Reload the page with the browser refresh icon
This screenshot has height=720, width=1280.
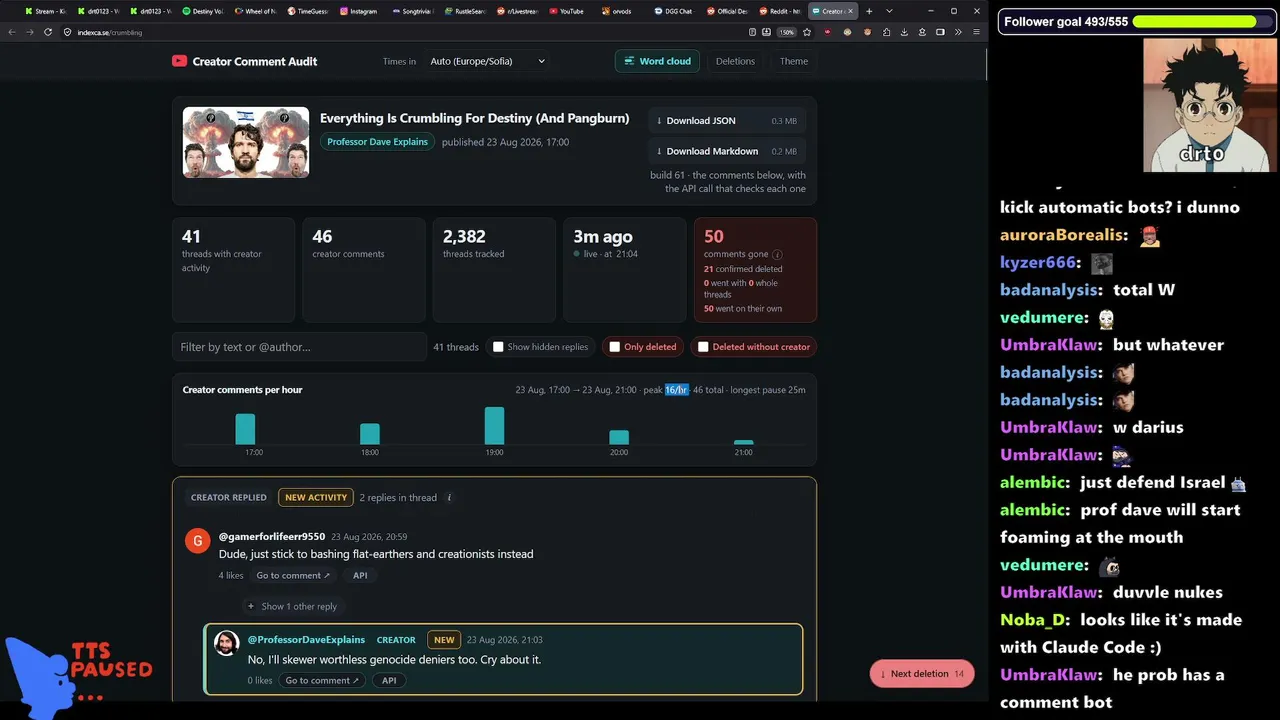(47, 32)
